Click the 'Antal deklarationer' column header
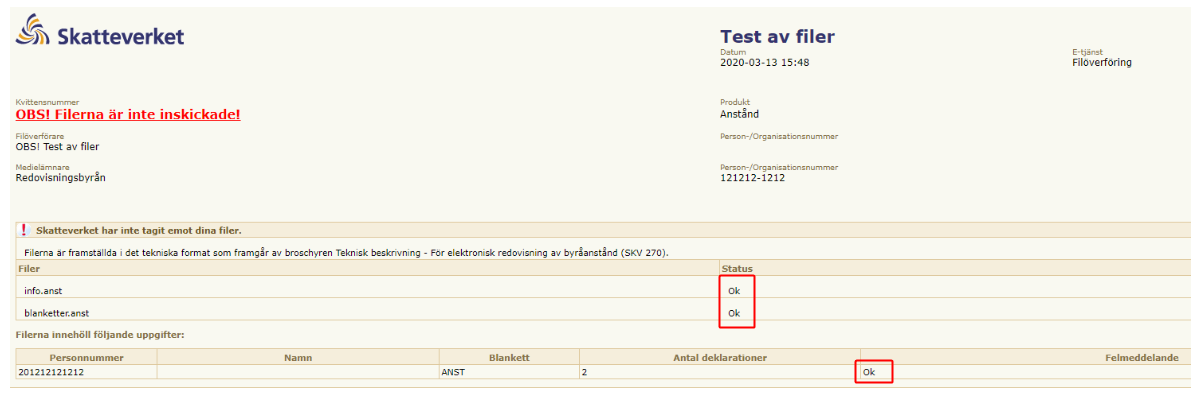 point(719,357)
